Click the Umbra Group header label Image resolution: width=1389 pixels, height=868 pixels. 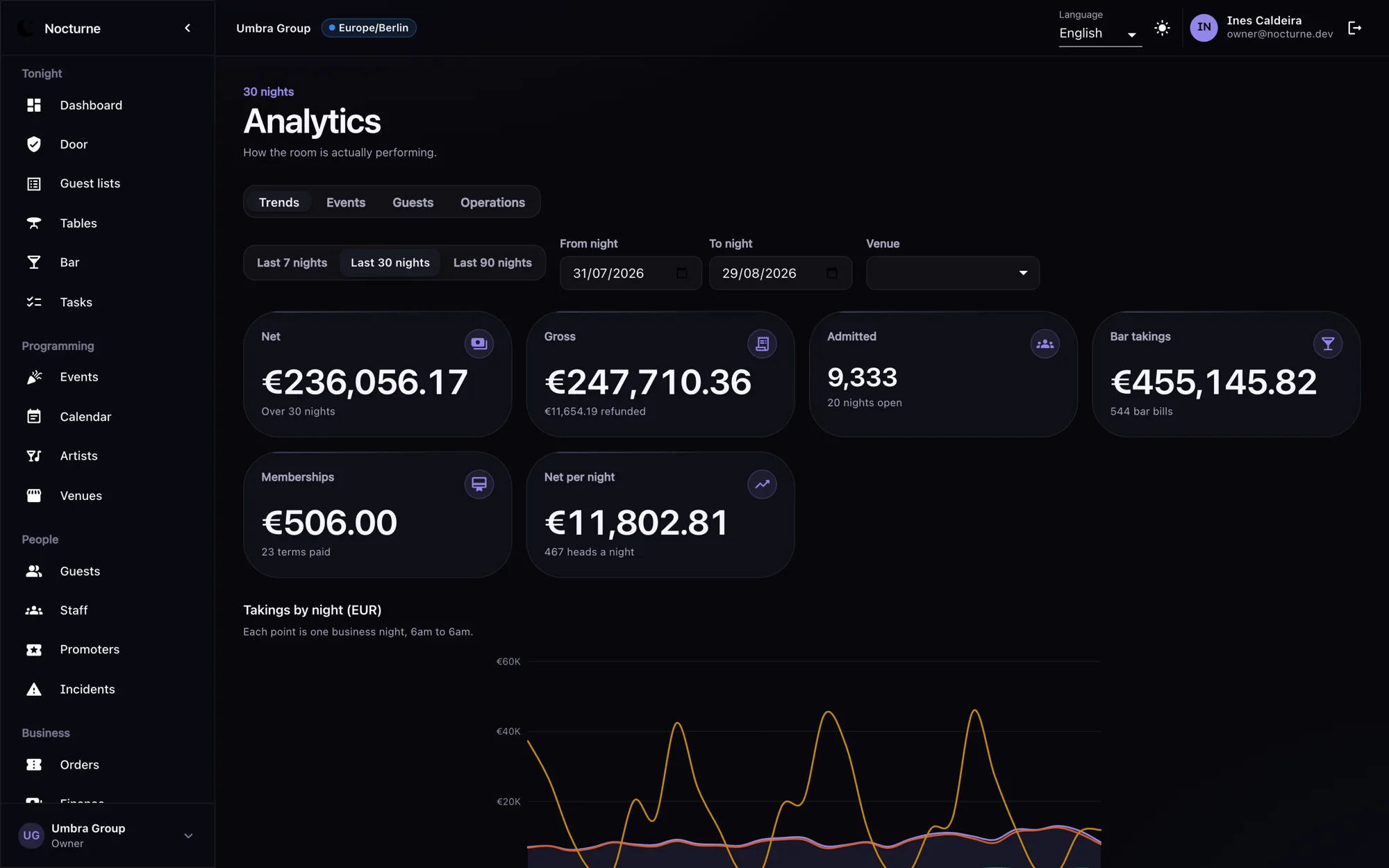tap(274, 28)
